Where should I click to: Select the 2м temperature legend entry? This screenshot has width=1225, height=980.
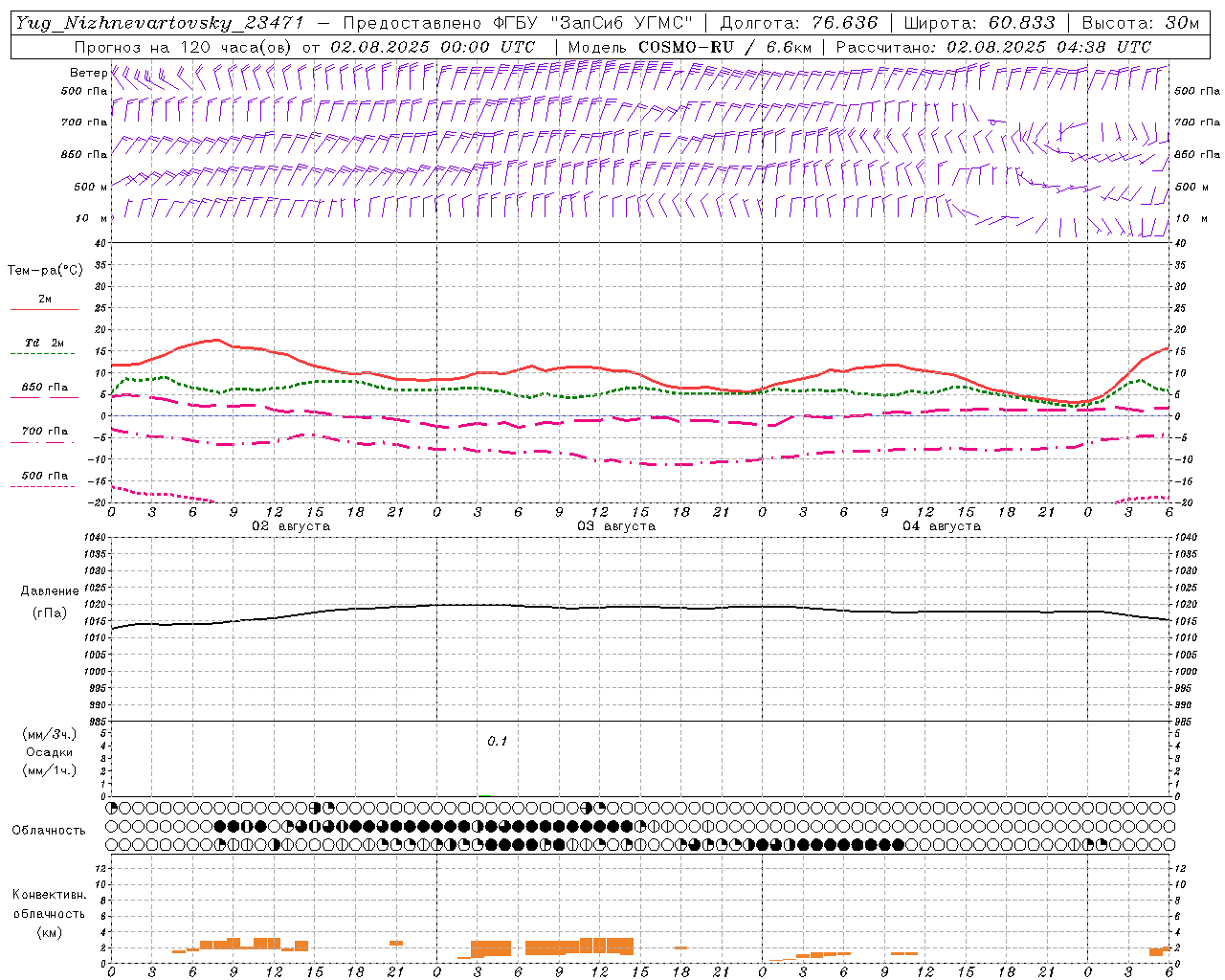point(45,299)
